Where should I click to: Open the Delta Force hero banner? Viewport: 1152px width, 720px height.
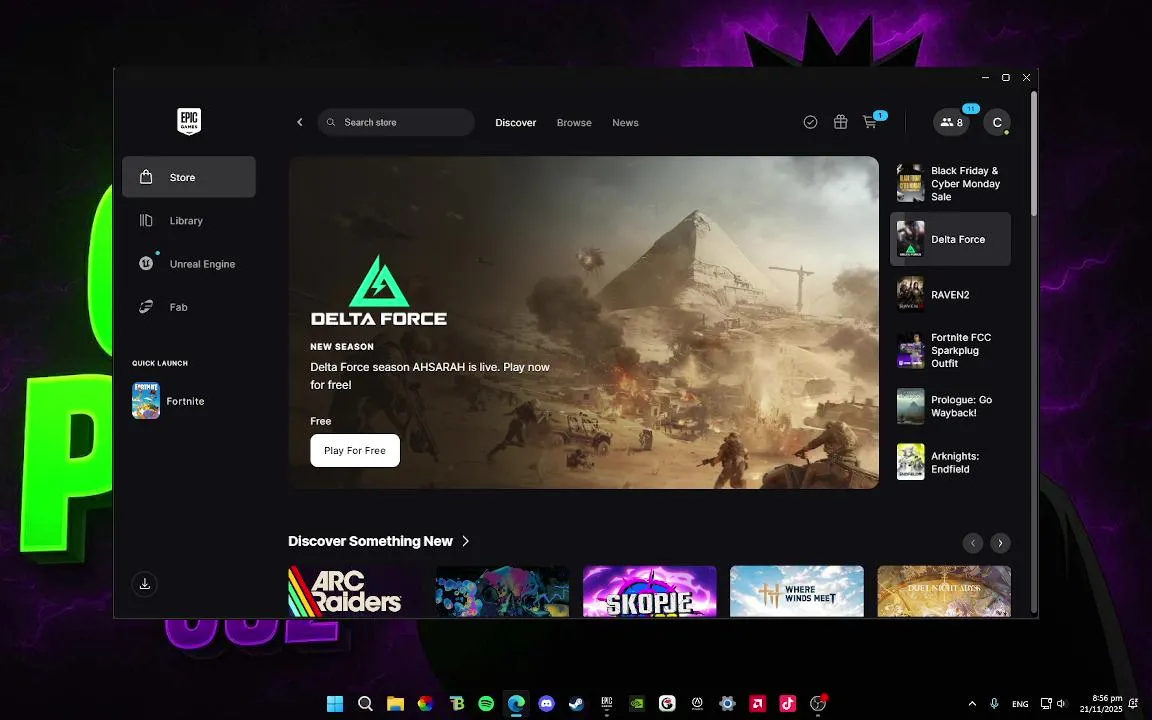coord(583,322)
